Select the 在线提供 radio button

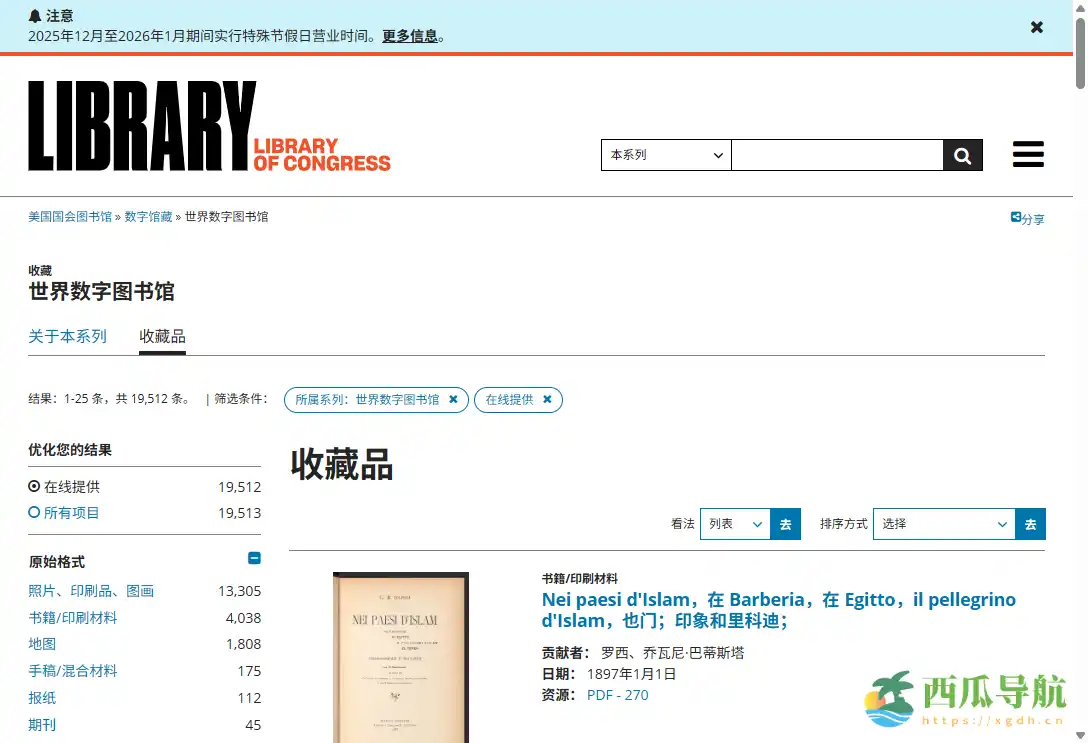pos(34,486)
